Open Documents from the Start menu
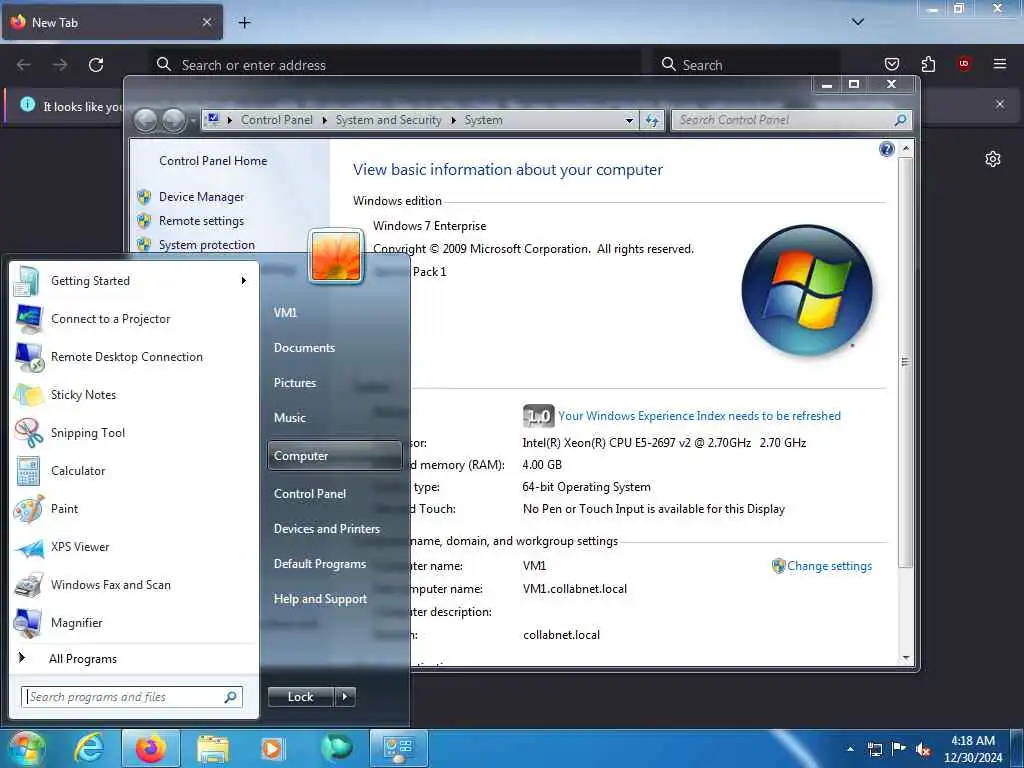This screenshot has height=768, width=1024. (x=304, y=348)
